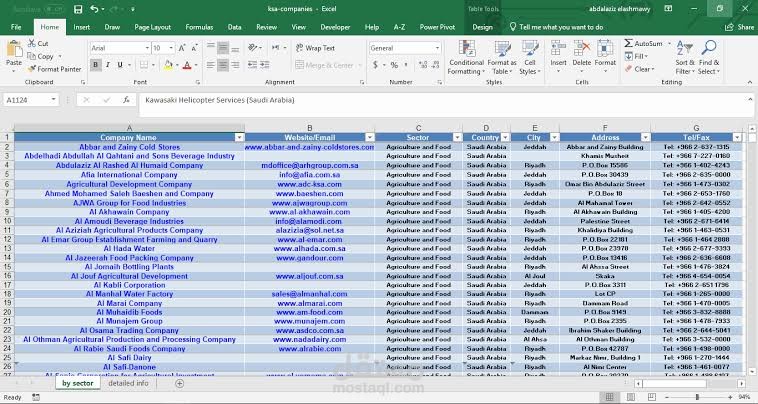Click the AutoSum sigma icon
This screenshot has width=758, height=404.
(628, 43)
